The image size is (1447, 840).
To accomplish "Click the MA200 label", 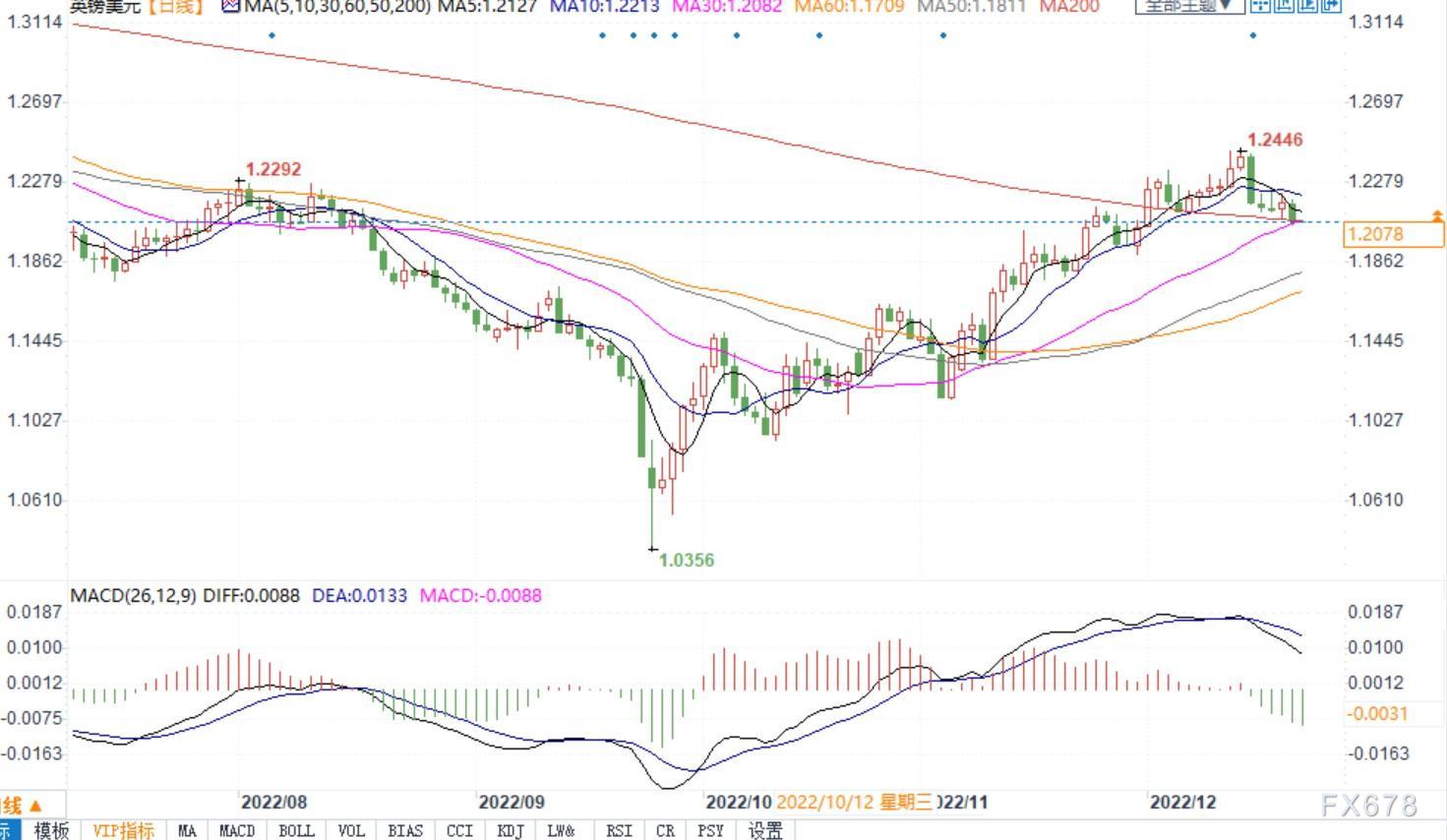I will [1069, 6].
